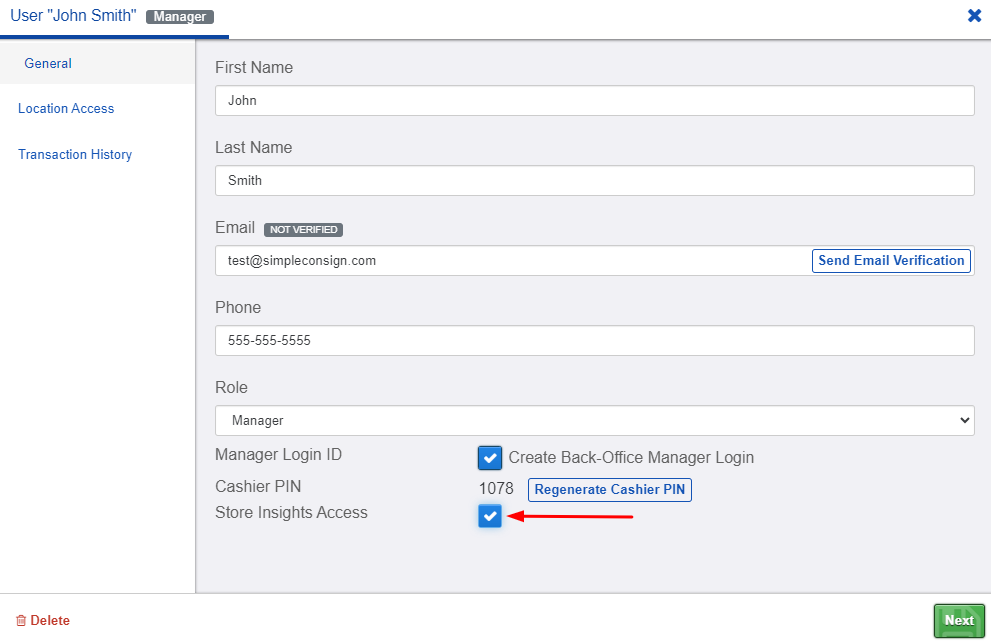Focus the First Name field containing John
991x642 pixels.
594,100
